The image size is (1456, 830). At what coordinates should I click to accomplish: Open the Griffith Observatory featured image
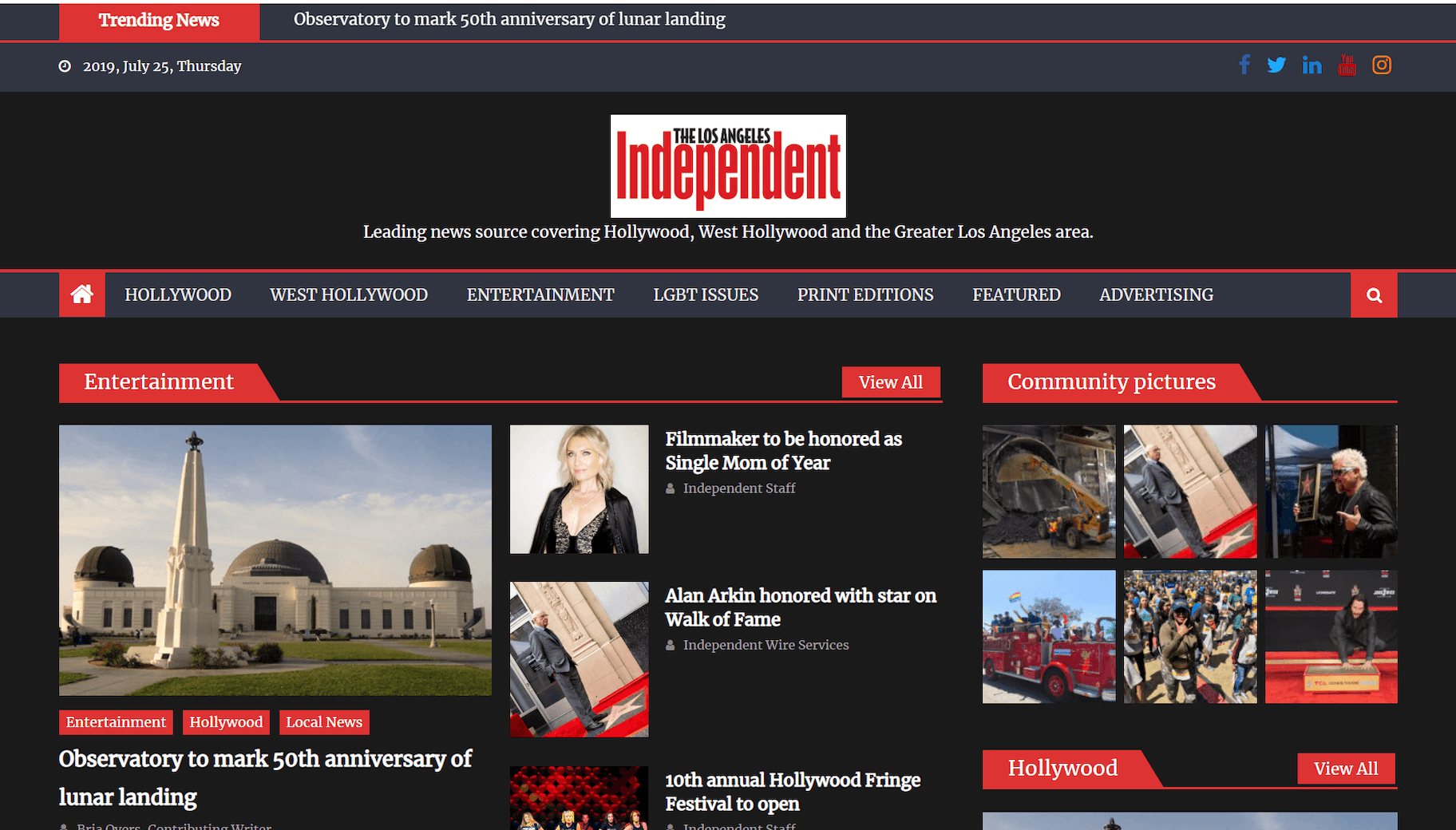tap(275, 560)
